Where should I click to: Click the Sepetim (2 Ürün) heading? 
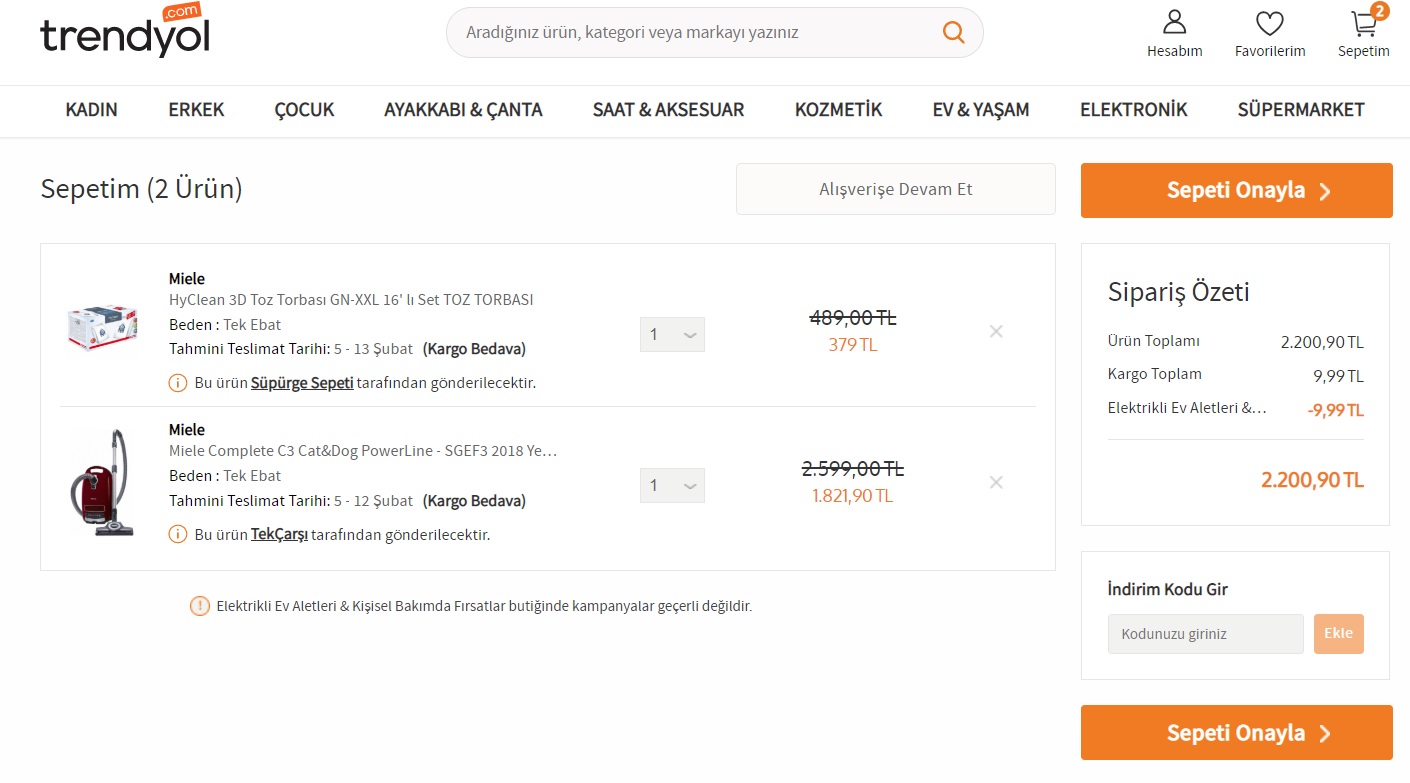tap(141, 188)
